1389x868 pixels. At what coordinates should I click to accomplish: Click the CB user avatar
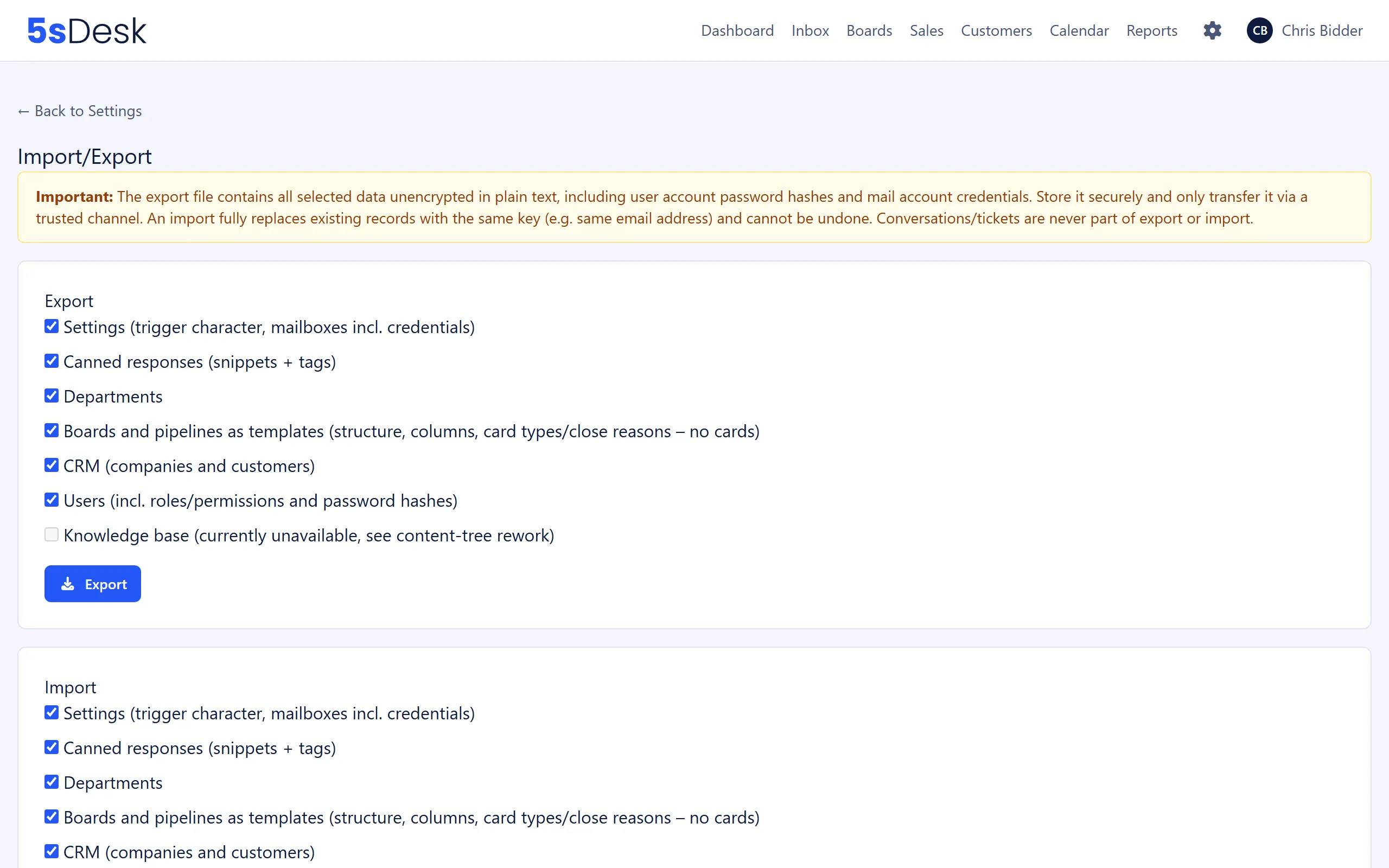(x=1260, y=30)
